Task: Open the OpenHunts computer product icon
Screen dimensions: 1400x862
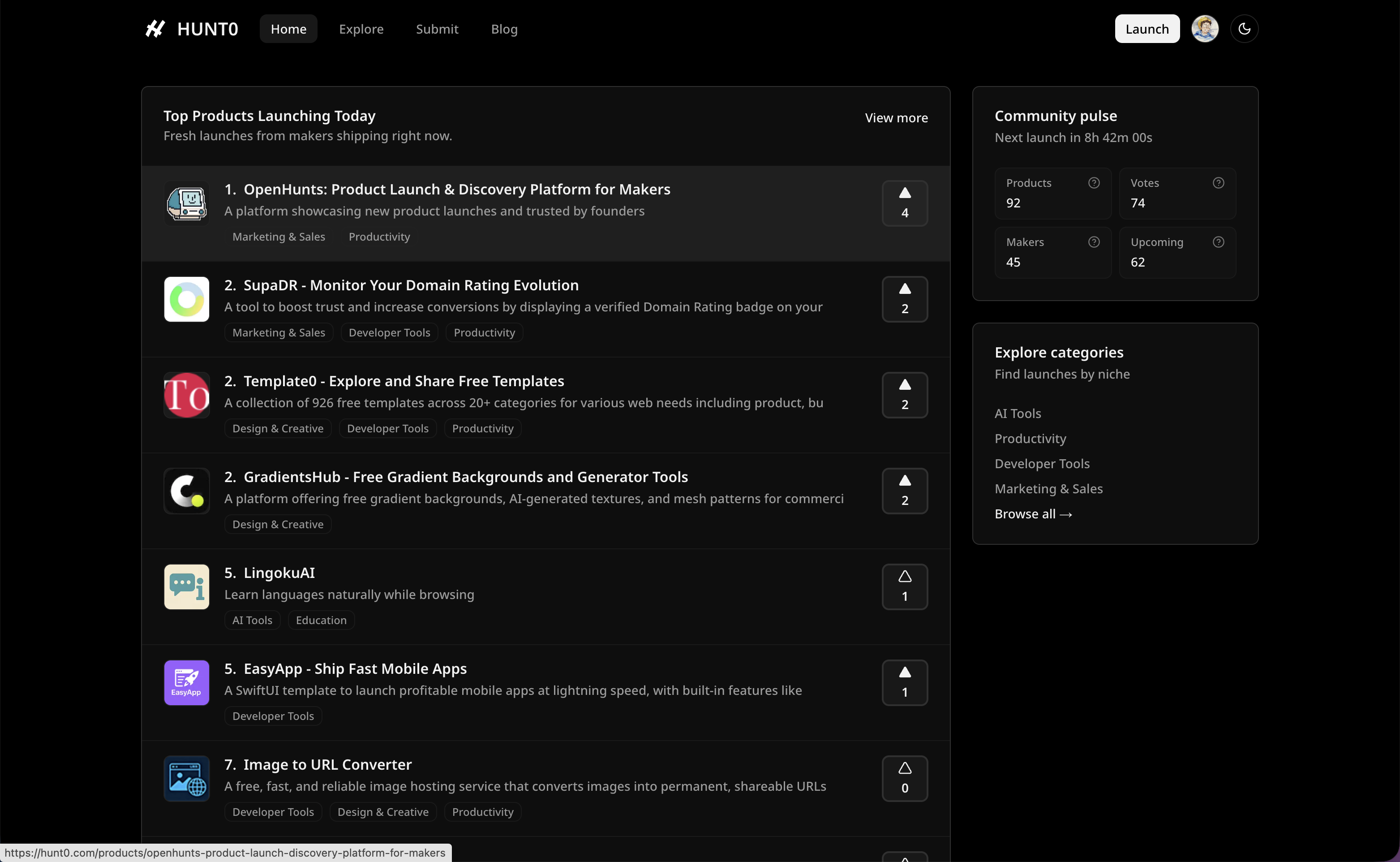Action: click(x=187, y=203)
